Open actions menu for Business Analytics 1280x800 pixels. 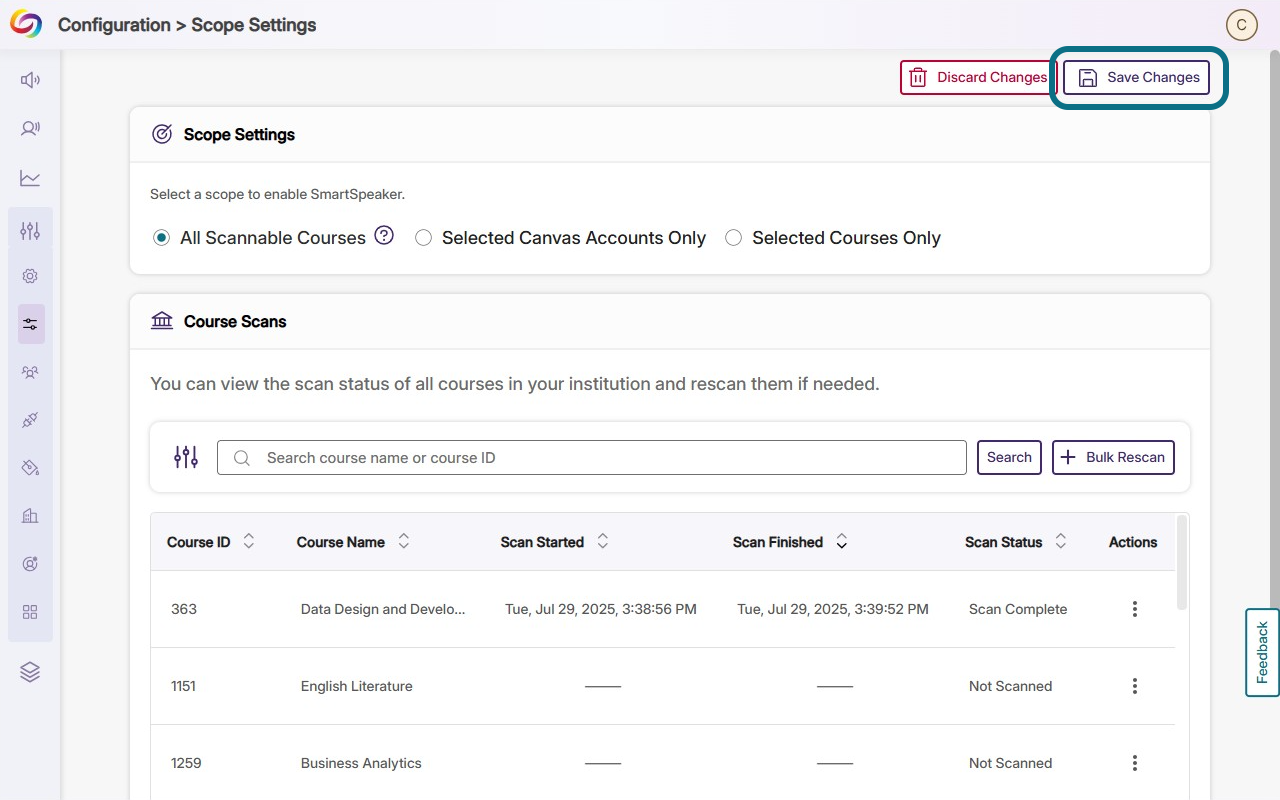pos(1135,763)
